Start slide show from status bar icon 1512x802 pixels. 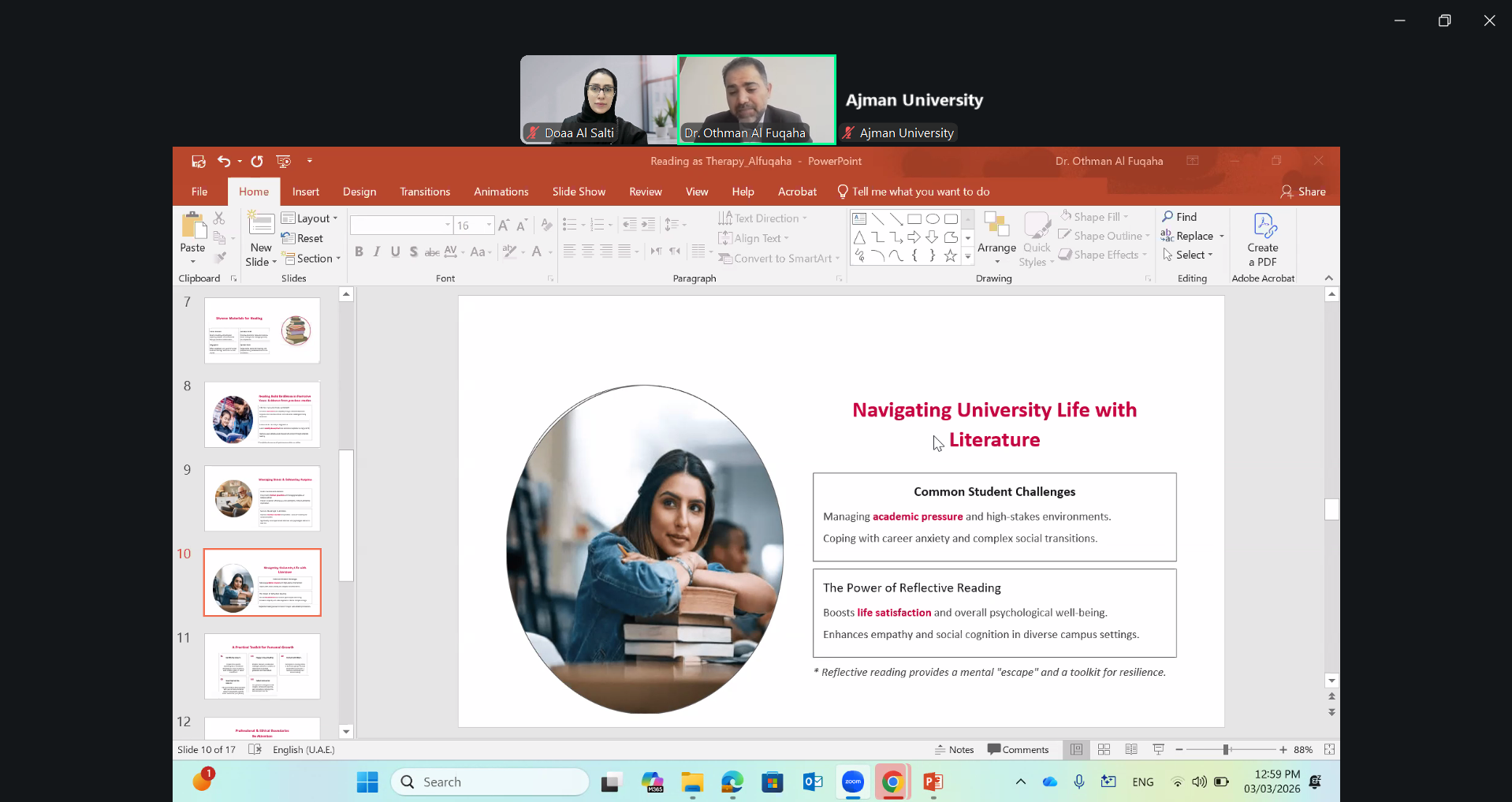click(1158, 749)
